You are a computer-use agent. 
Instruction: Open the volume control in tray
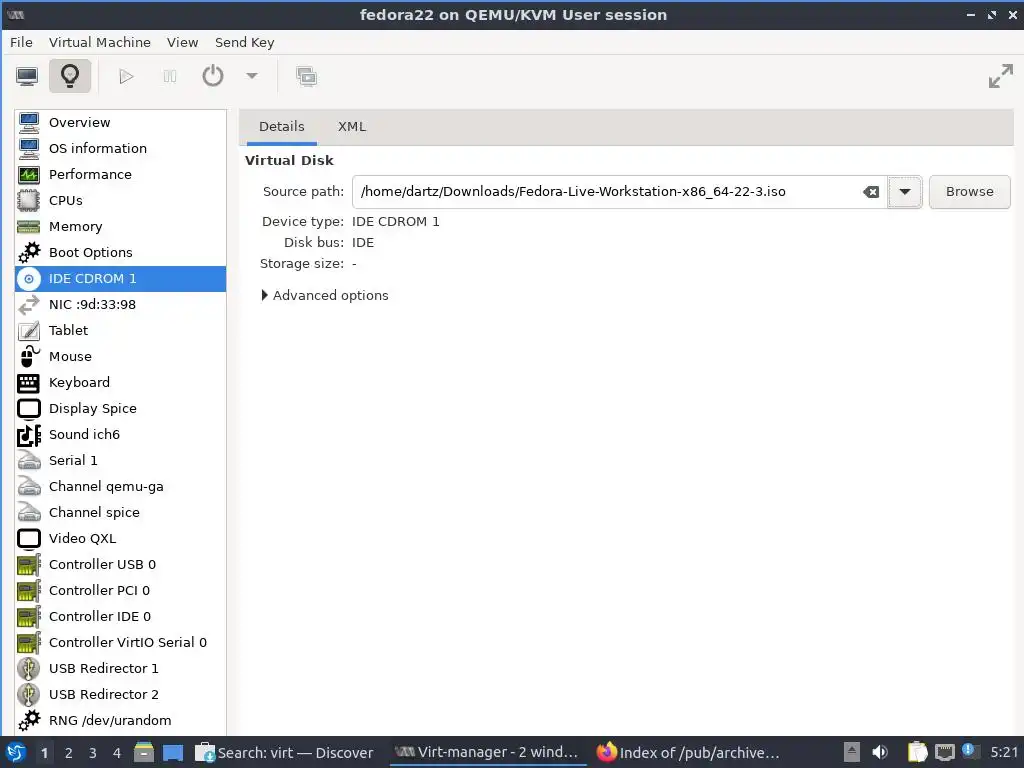pos(880,752)
